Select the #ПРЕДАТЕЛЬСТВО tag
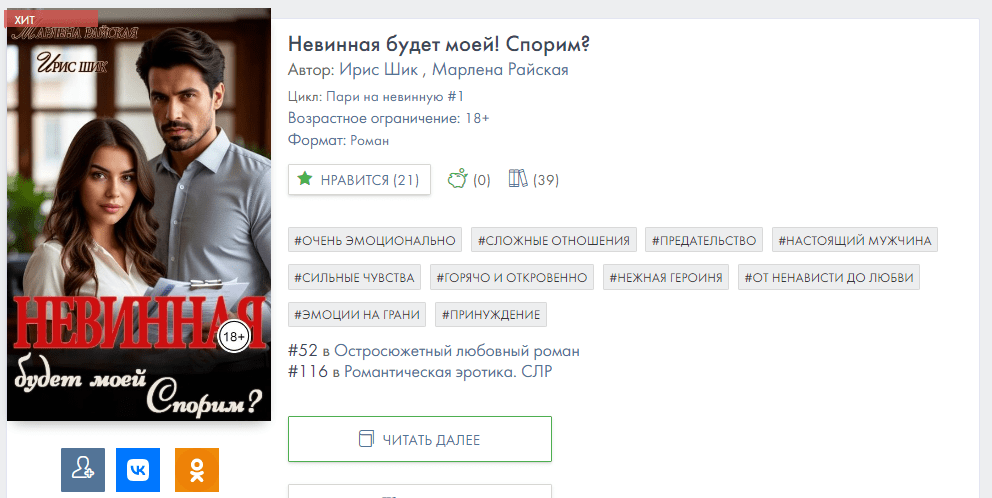The image size is (992, 498). (705, 240)
